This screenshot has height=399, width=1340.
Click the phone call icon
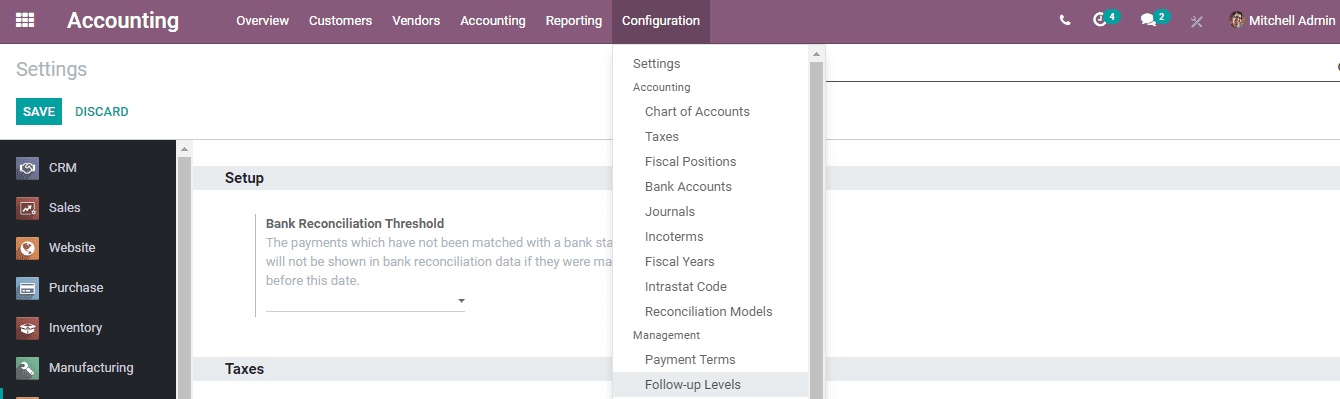1065,21
